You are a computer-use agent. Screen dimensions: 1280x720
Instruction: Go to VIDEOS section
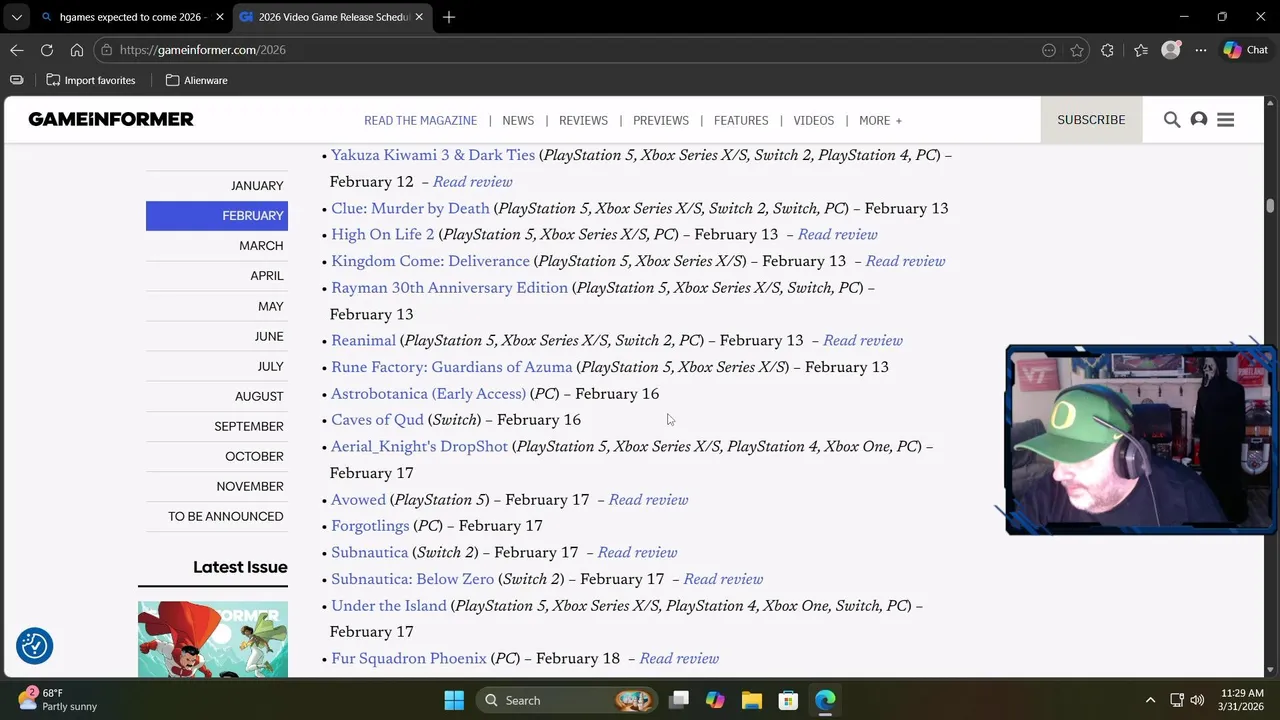(x=813, y=120)
